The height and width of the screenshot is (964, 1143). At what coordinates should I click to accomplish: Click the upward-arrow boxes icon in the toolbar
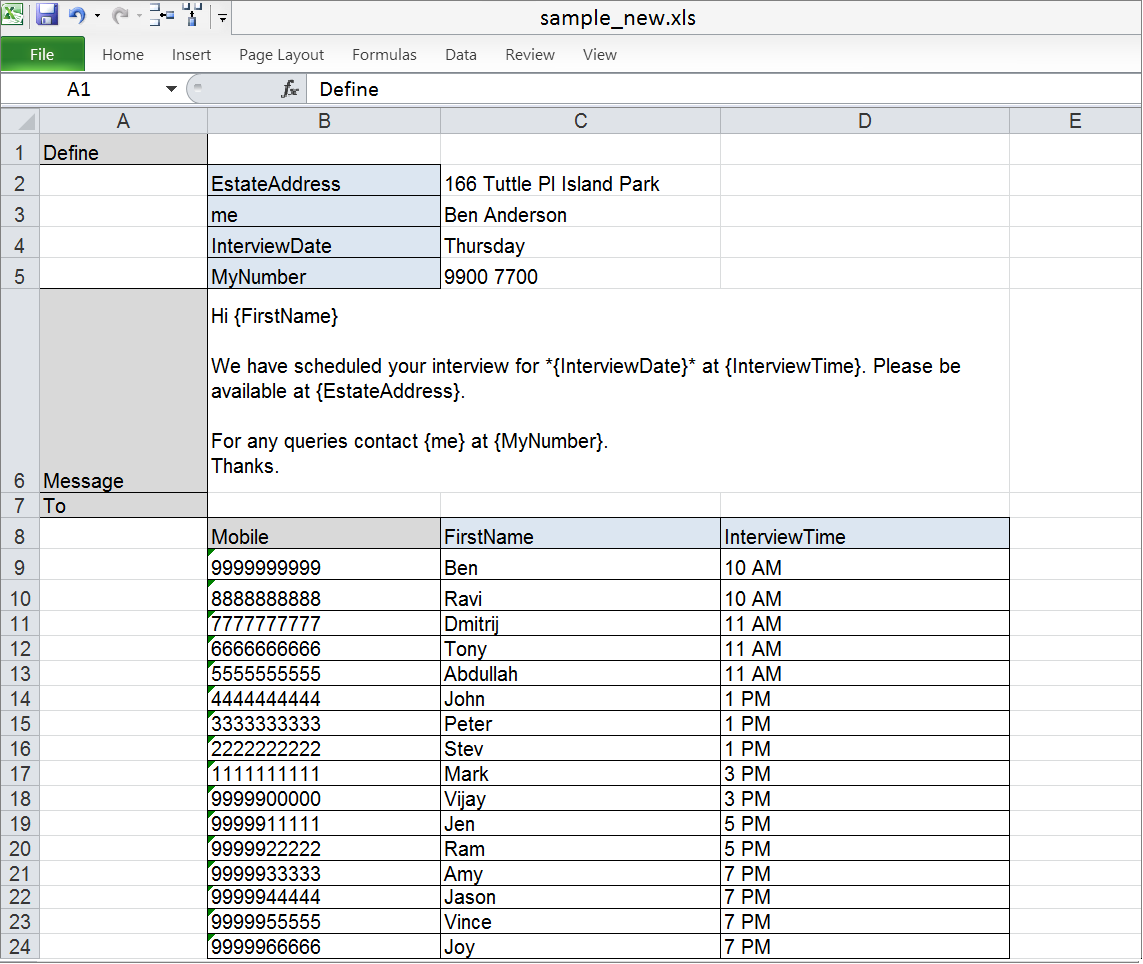point(192,16)
